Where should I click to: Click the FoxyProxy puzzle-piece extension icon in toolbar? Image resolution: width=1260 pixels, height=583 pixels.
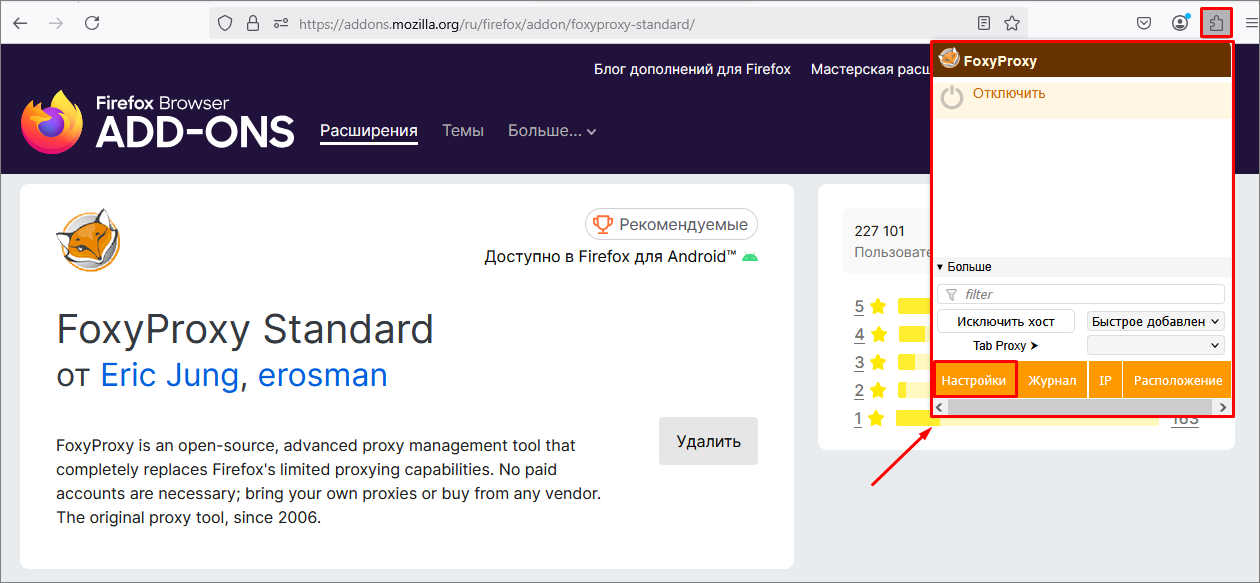click(x=1215, y=22)
